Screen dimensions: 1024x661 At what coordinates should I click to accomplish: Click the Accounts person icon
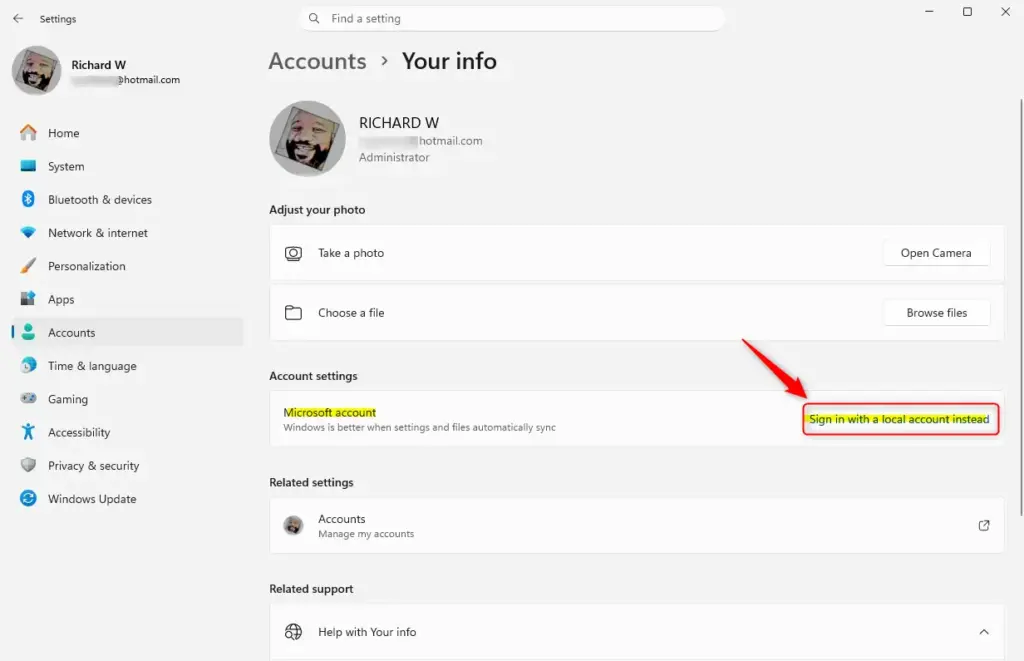pos(28,332)
